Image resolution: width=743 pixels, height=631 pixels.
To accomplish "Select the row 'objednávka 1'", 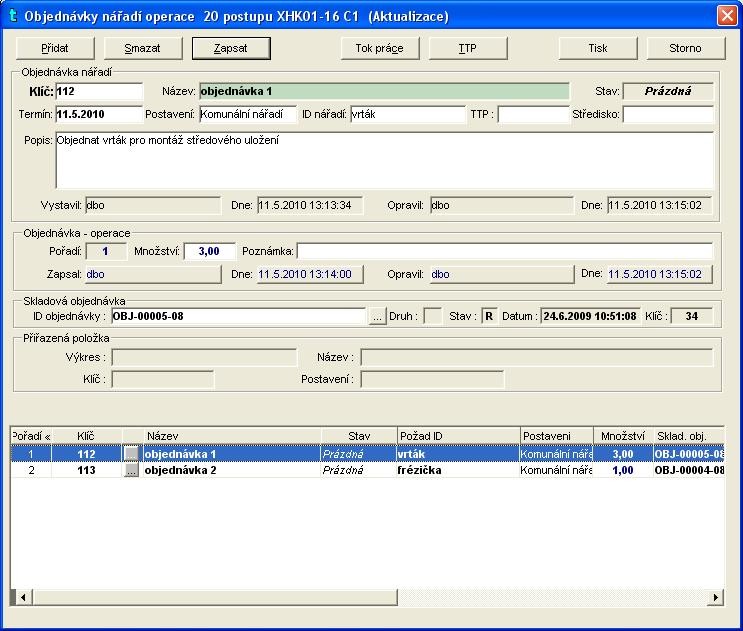I will click(368, 454).
